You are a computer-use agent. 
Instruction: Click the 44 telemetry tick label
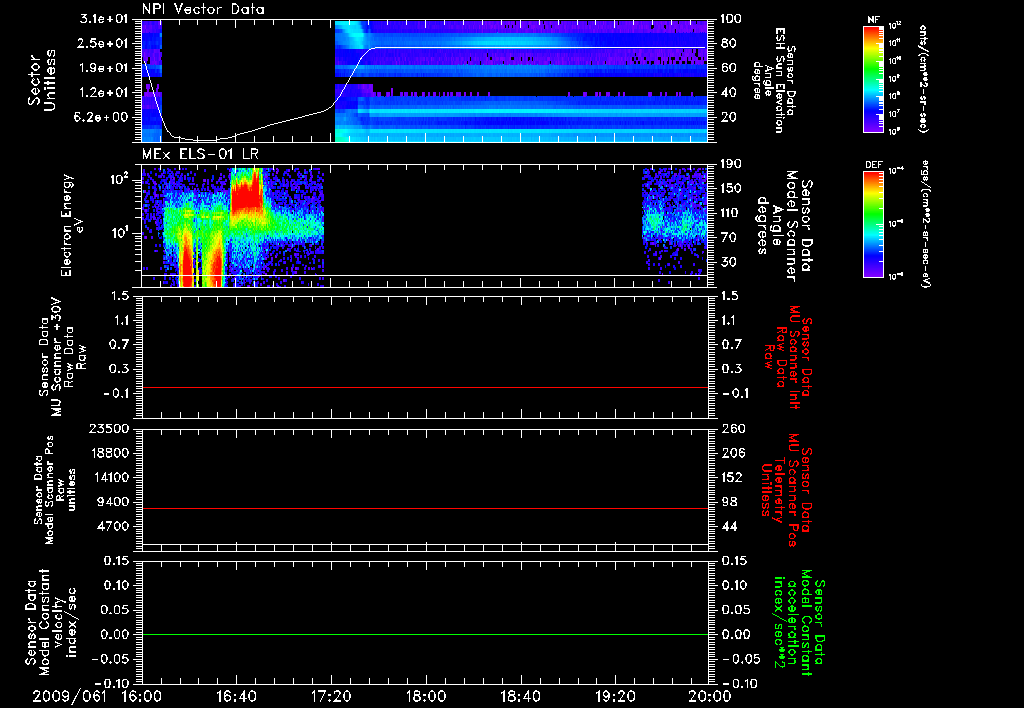[729, 526]
